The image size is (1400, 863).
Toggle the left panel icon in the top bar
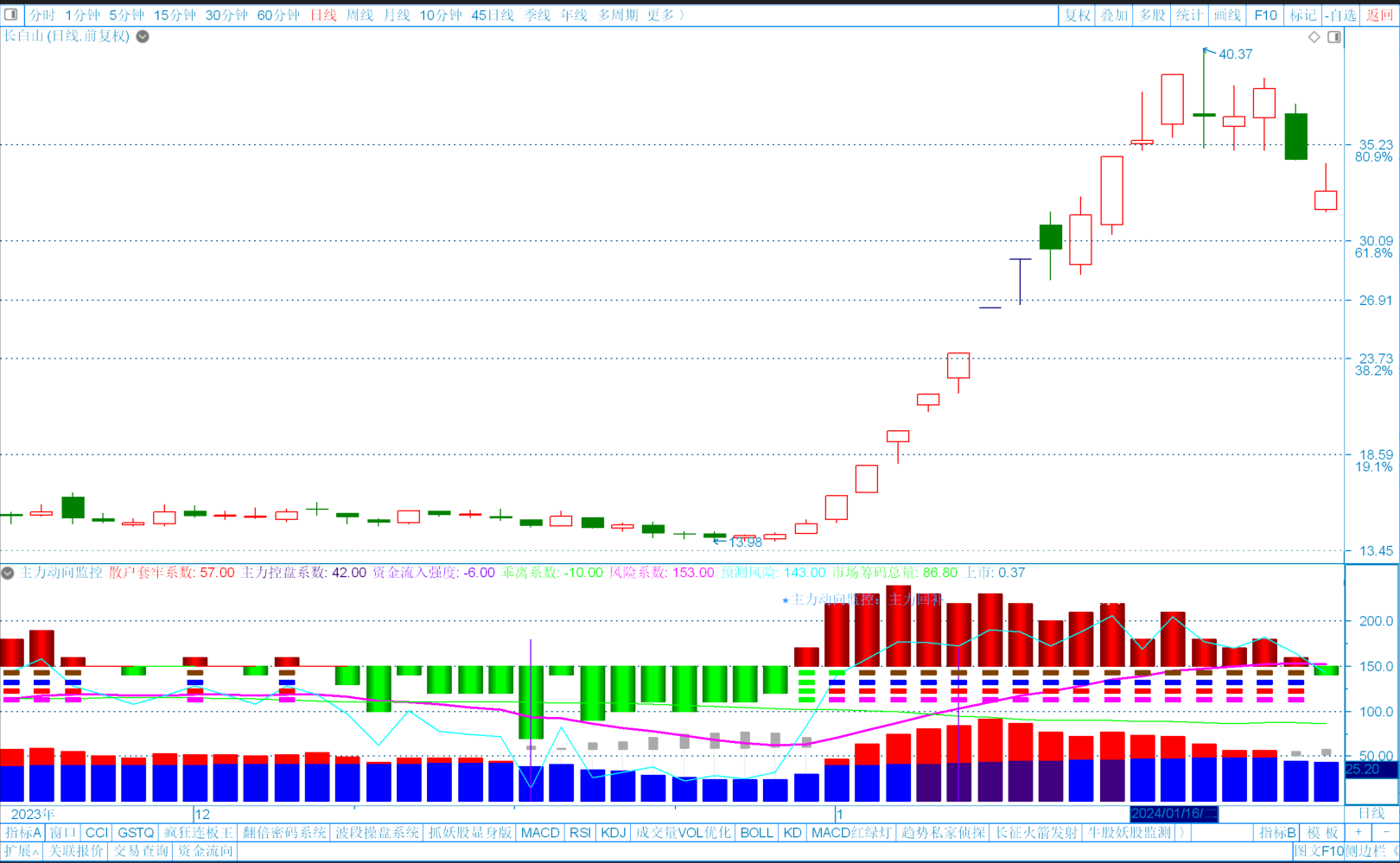tap(11, 15)
